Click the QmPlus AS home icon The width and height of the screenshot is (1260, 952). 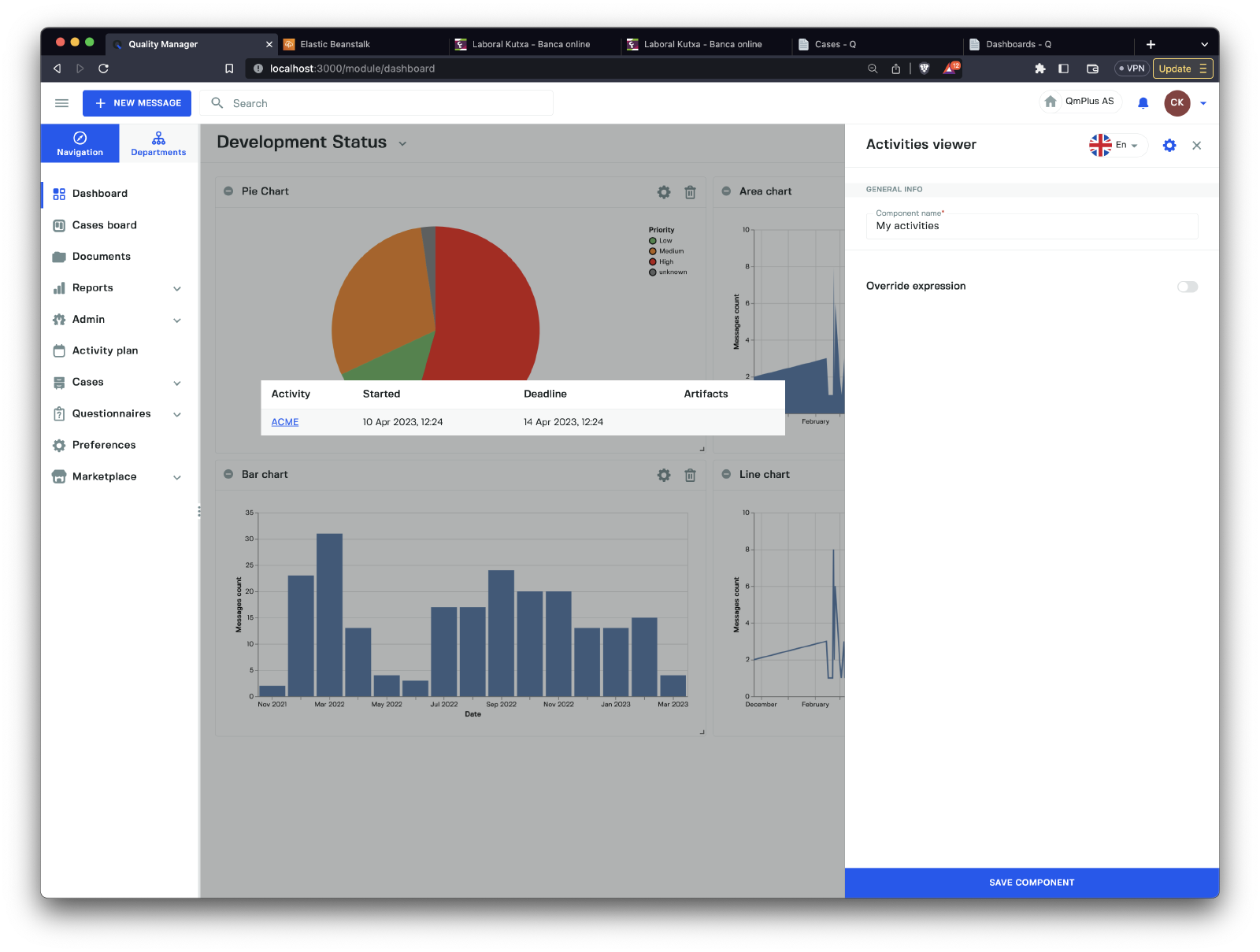[1051, 102]
